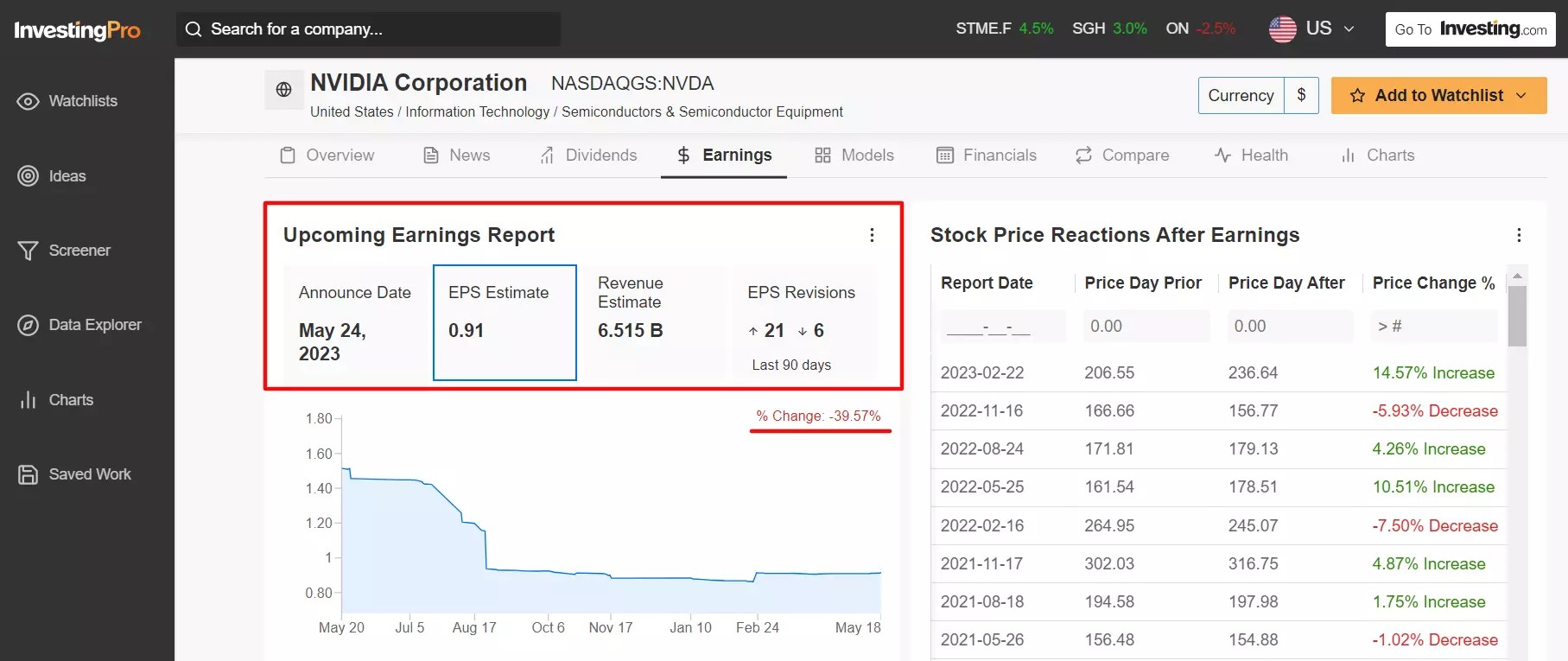Click the Compare arrows icon
1568x661 pixels.
1083,156
